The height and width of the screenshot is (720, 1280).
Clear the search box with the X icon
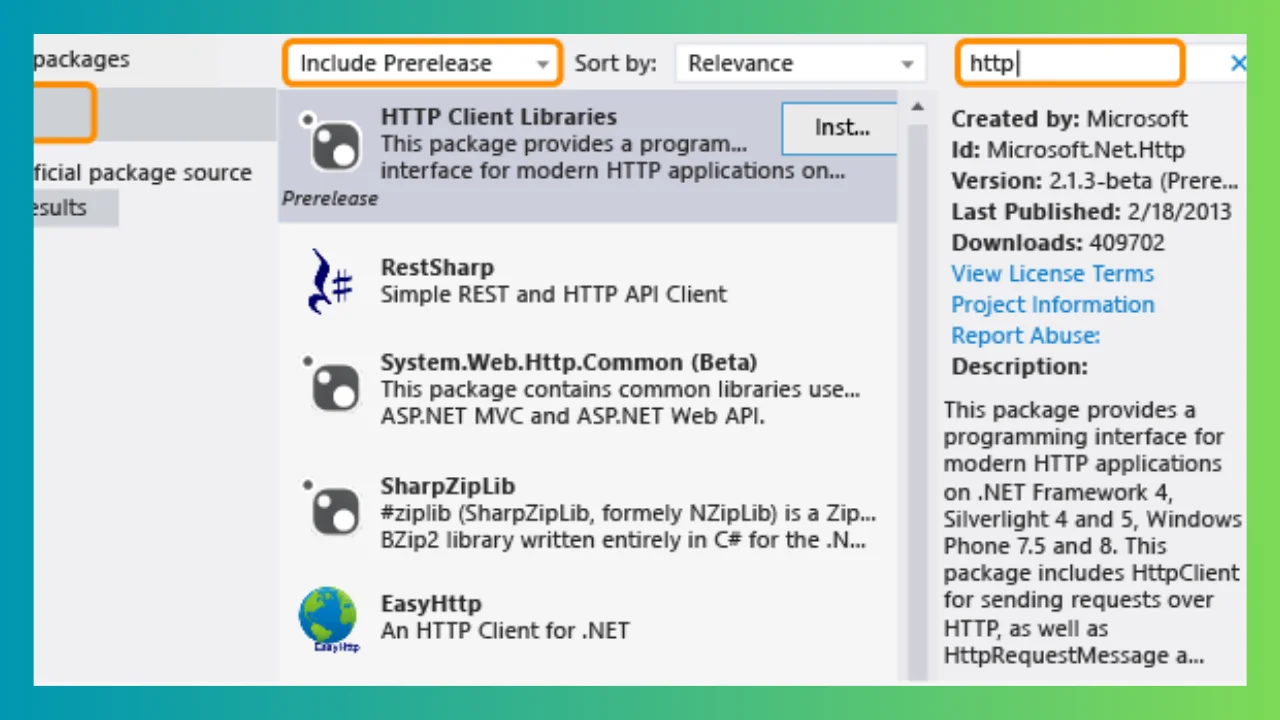[1238, 63]
